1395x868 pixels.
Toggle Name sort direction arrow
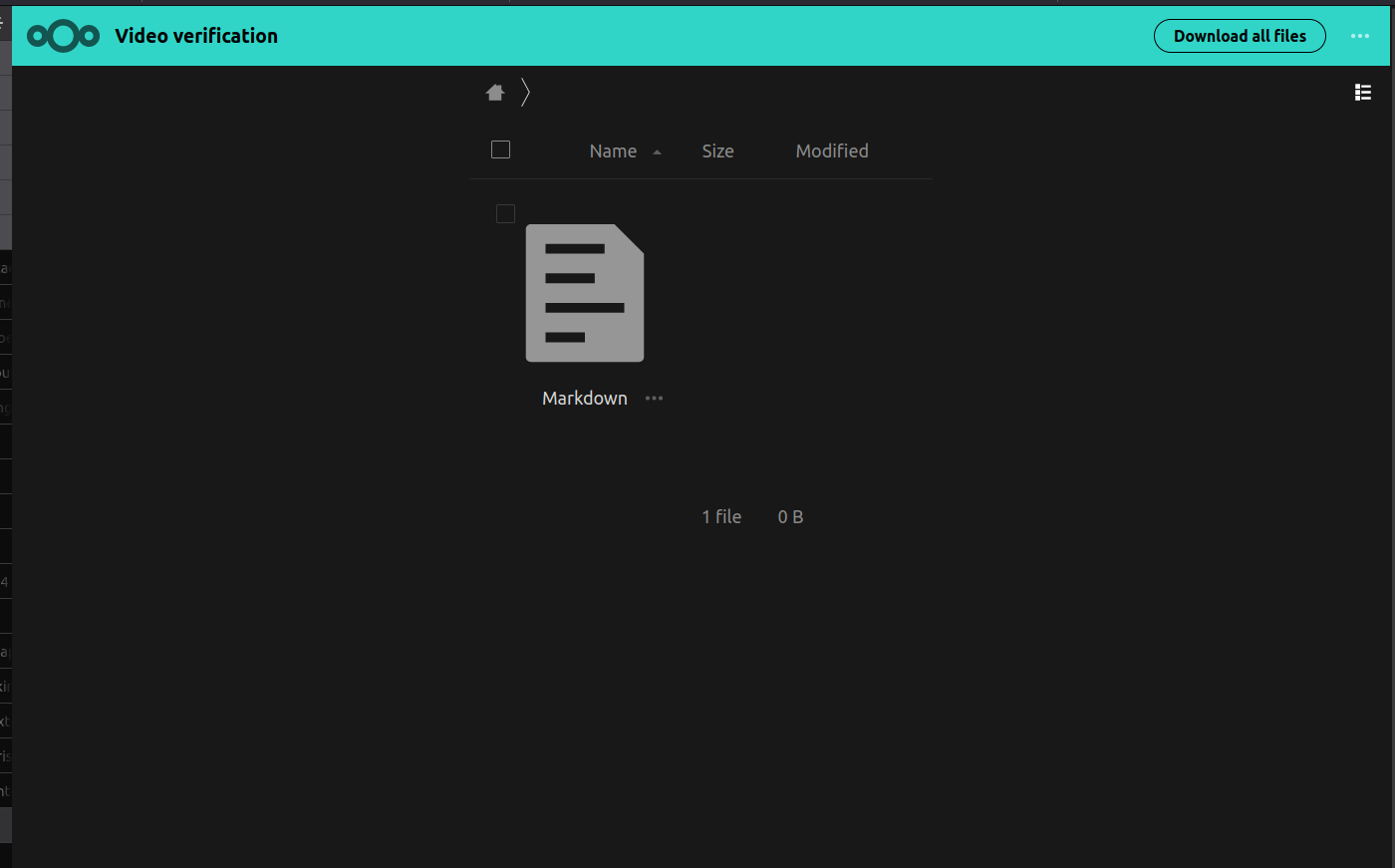pos(657,152)
